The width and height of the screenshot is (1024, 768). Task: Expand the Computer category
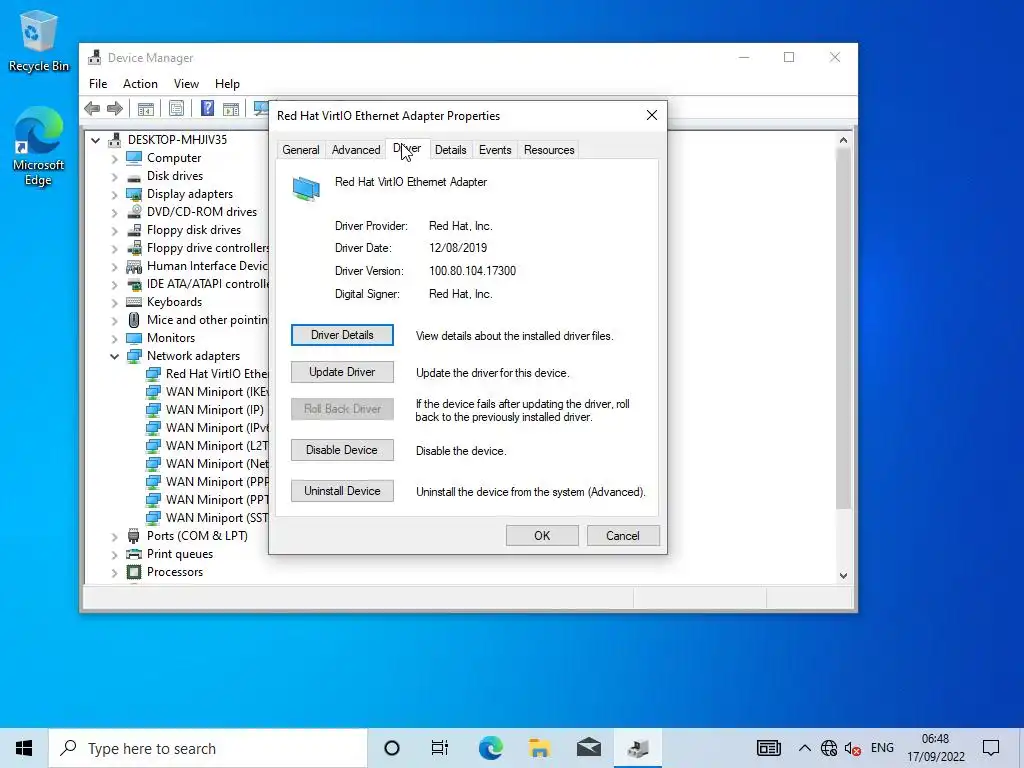[114, 158]
